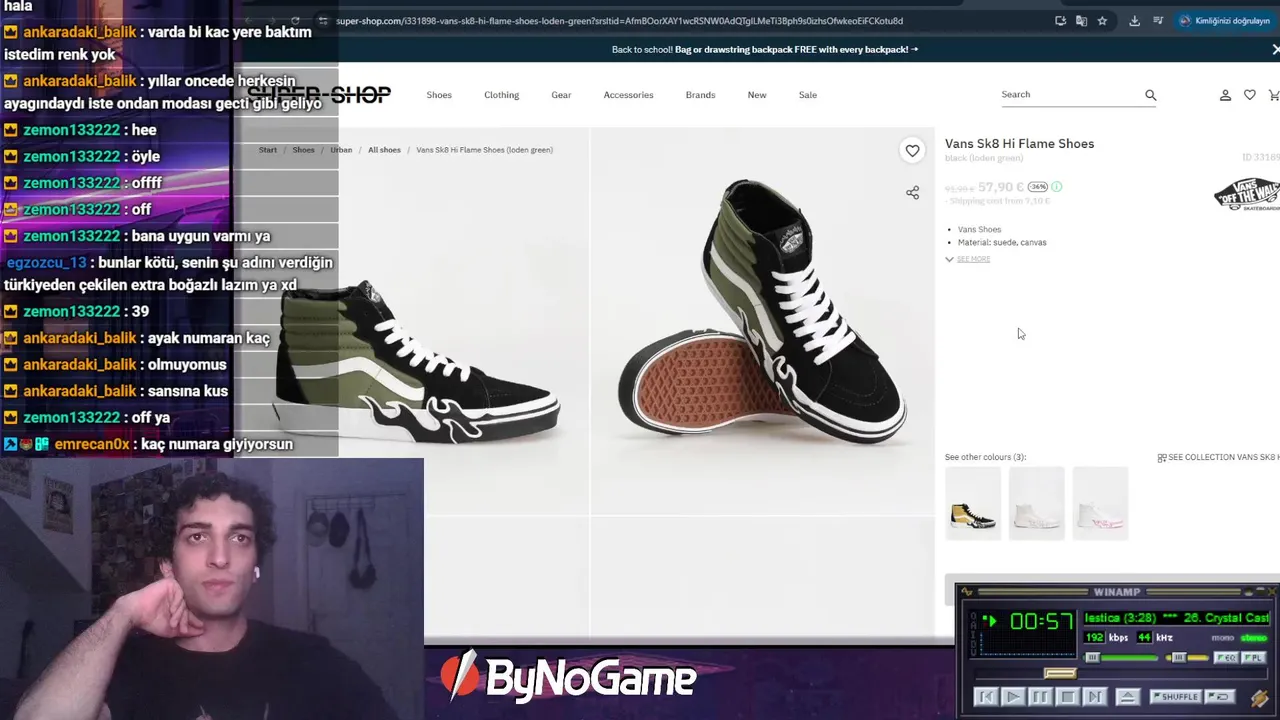Click the Winamp seek position bar
Screen dimensions: 1280x720
click(x=1121, y=673)
